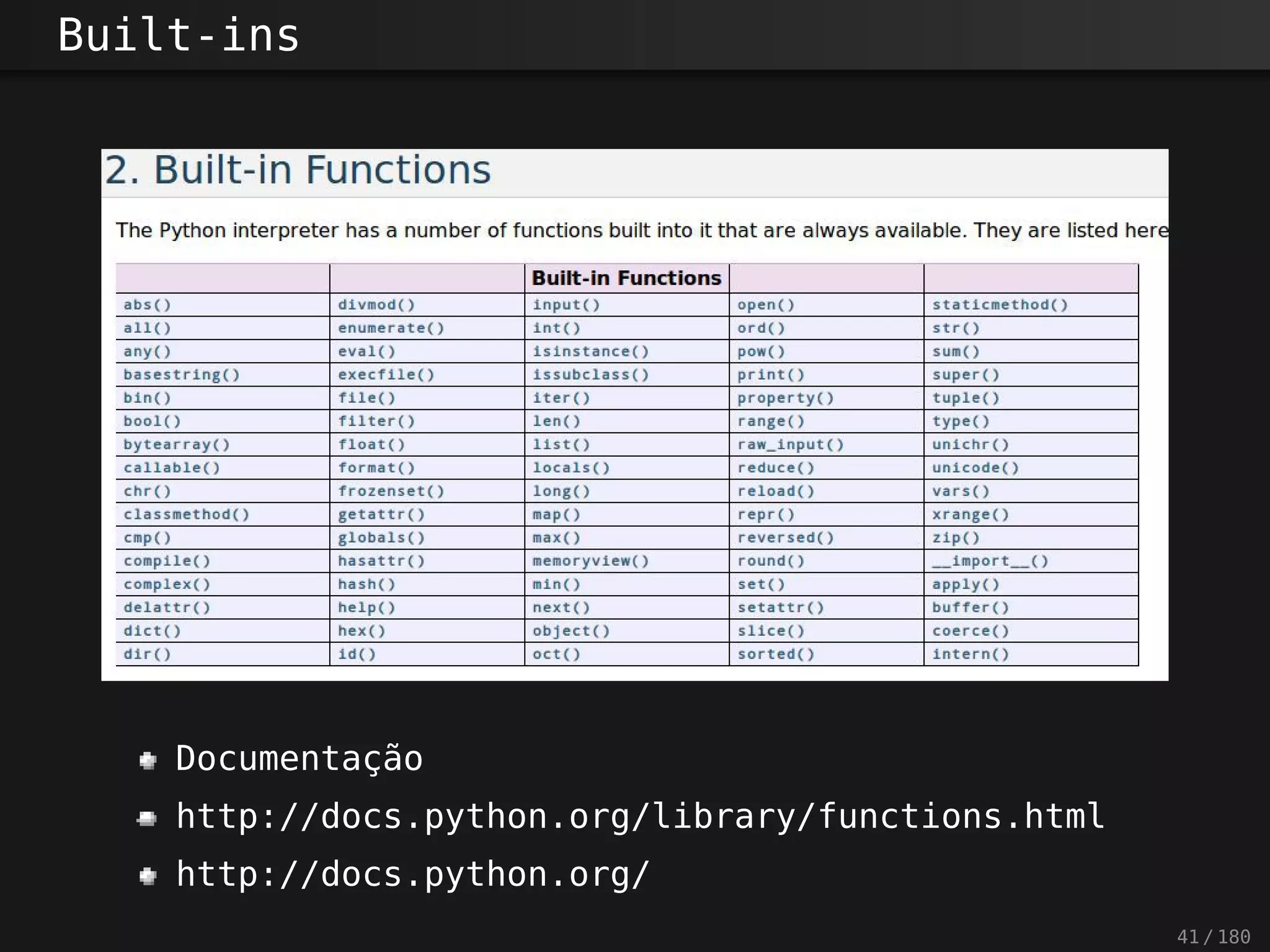
Task: Click the locals() function link
Action: [571, 468]
